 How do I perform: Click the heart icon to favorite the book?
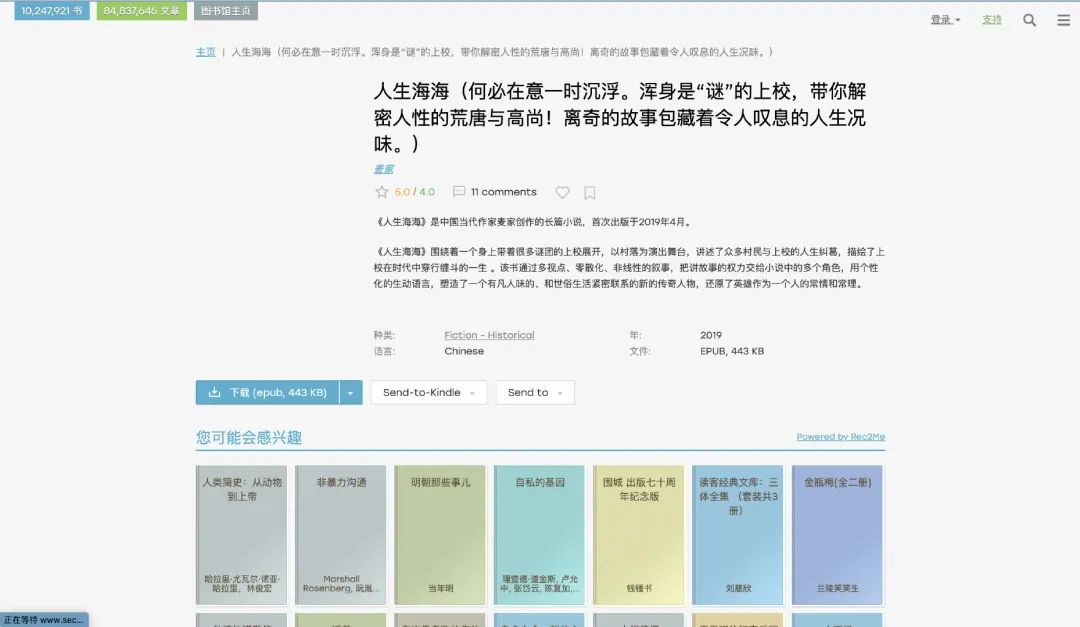pos(562,191)
